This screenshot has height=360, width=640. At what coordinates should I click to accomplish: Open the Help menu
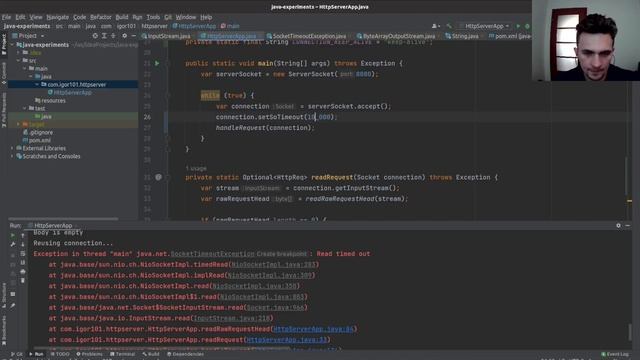[x=206, y=17]
